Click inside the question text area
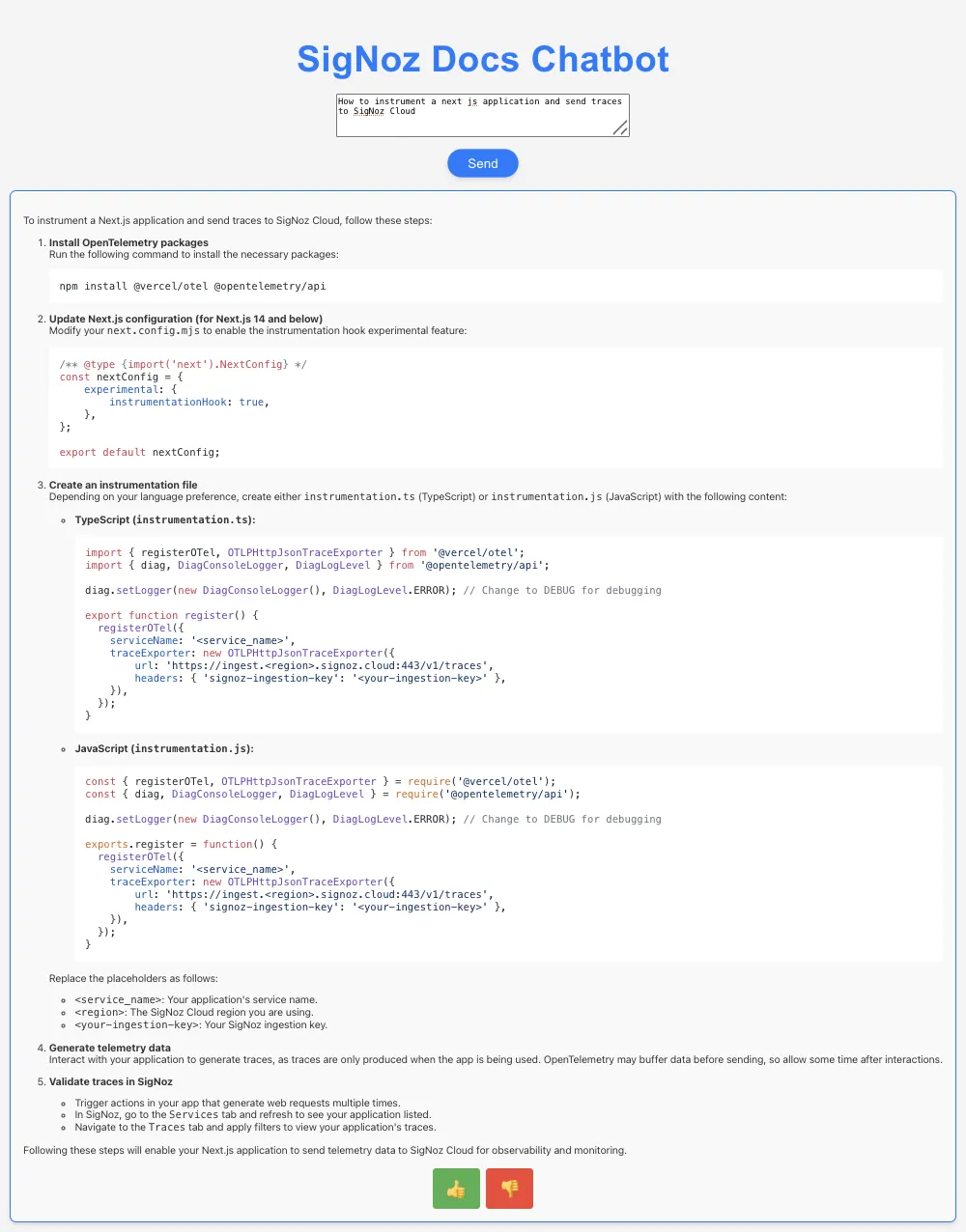This screenshot has width=966, height=1232. [x=483, y=115]
